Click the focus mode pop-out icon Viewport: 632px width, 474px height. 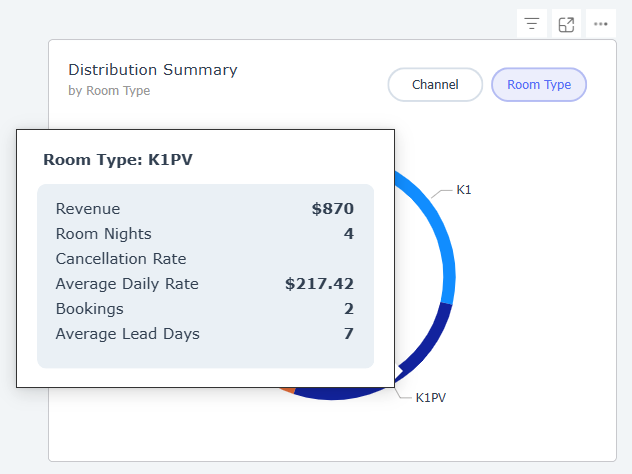566,24
